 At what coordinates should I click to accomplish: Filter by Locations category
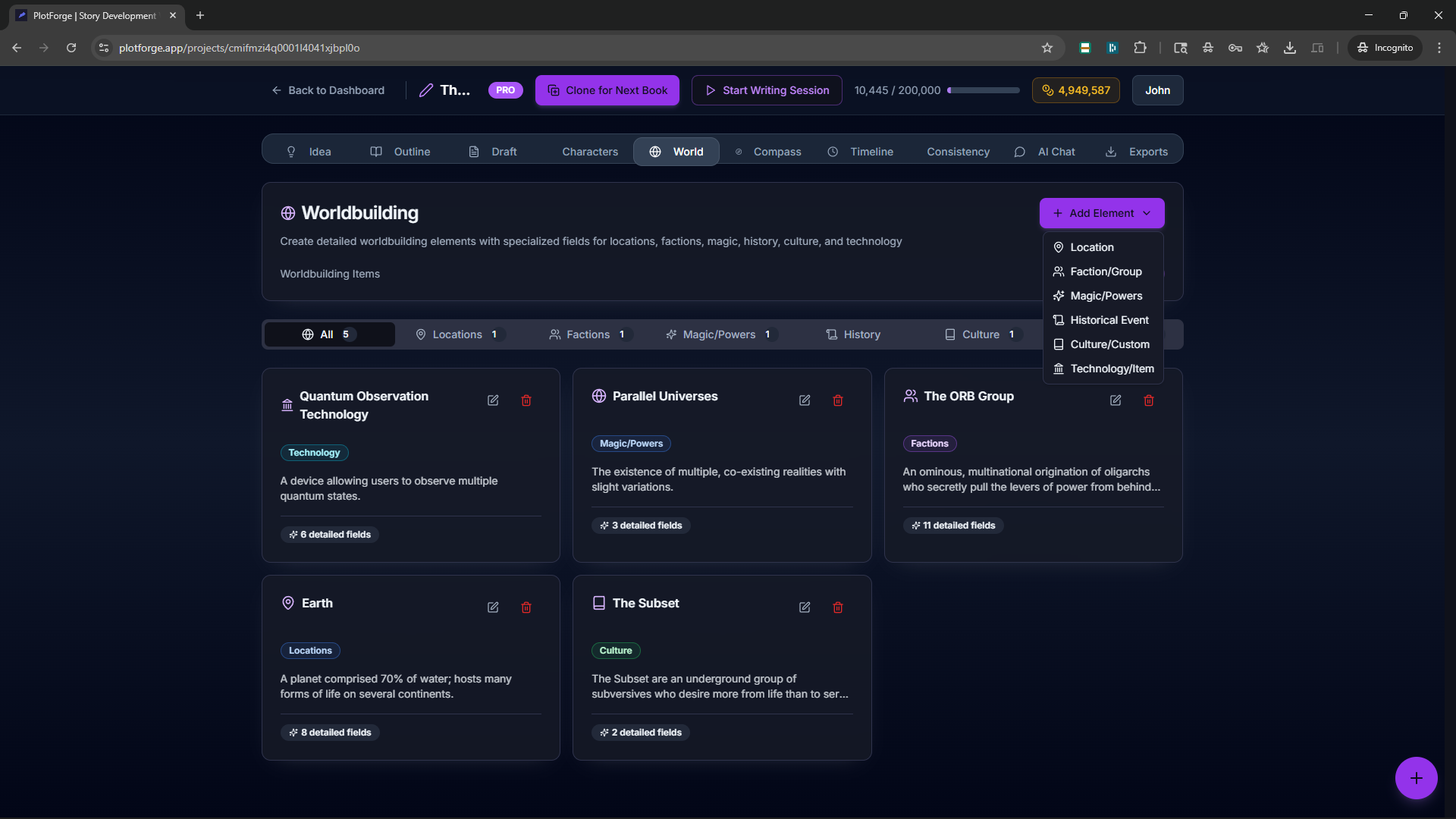coord(460,334)
